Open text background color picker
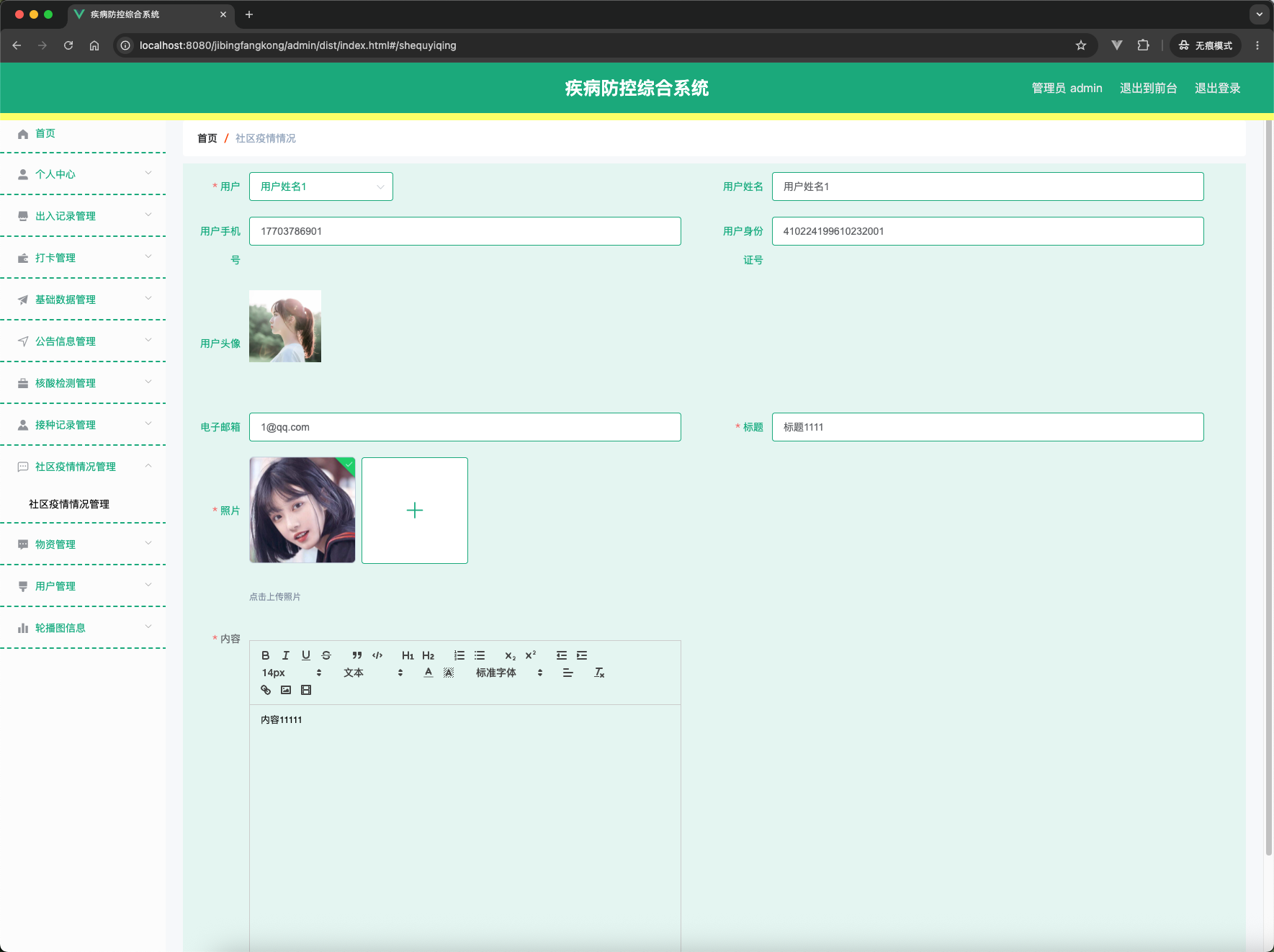 click(x=449, y=673)
